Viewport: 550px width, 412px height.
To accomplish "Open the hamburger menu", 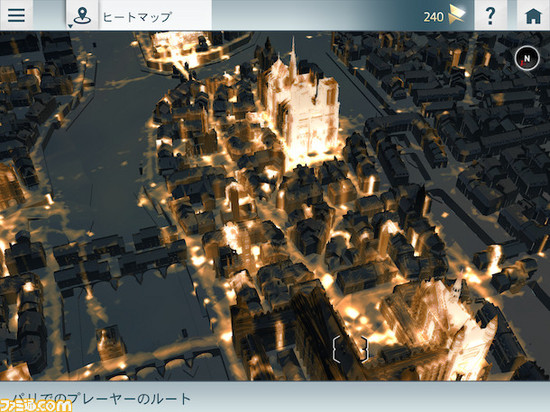I will [16, 15].
